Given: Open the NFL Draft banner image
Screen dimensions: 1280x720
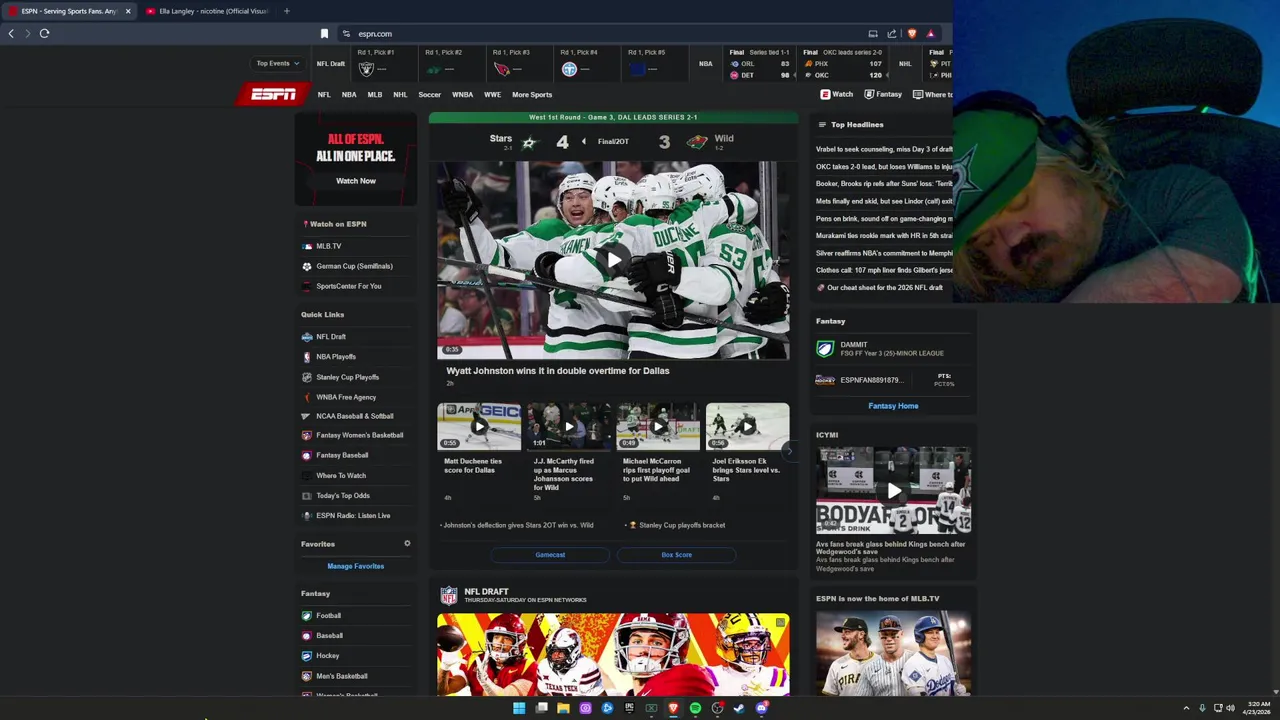Looking at the screenshot, I should point(613,654).
